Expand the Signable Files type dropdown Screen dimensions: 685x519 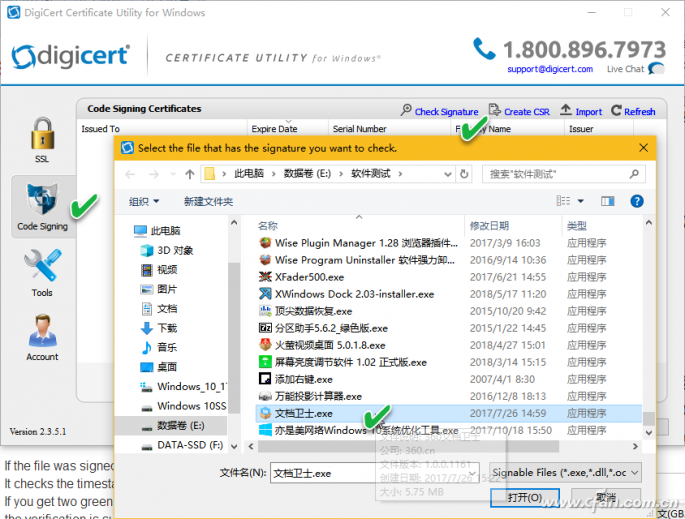[565, 472]
